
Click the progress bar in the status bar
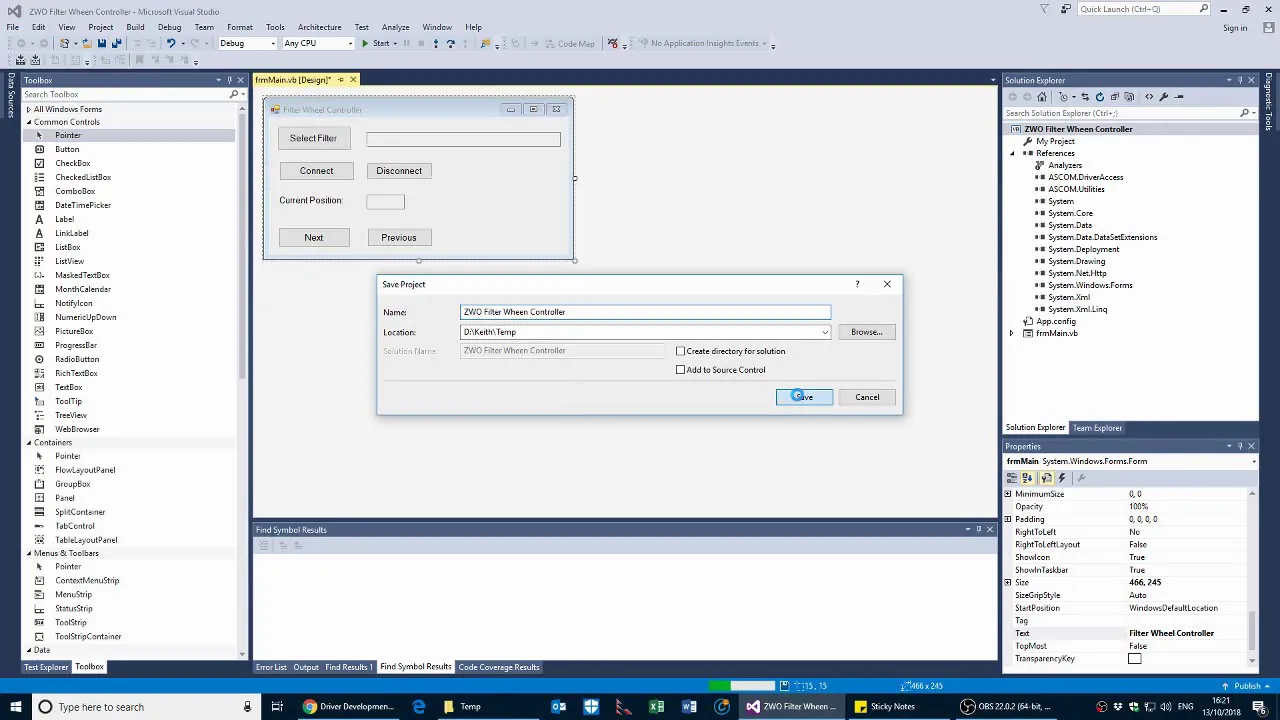(743, 686)
